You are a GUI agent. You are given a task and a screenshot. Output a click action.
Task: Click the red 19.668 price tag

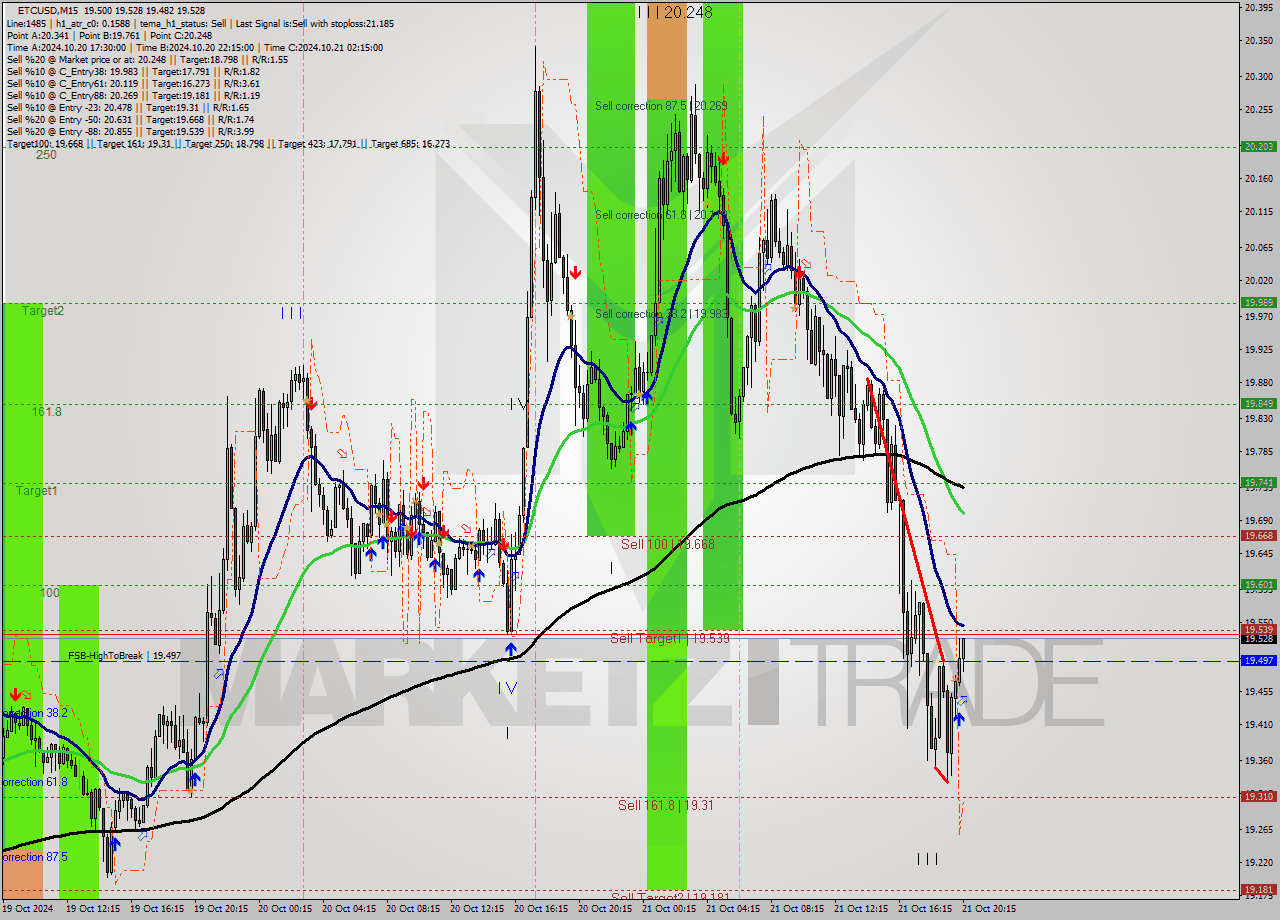(1258, 535)
